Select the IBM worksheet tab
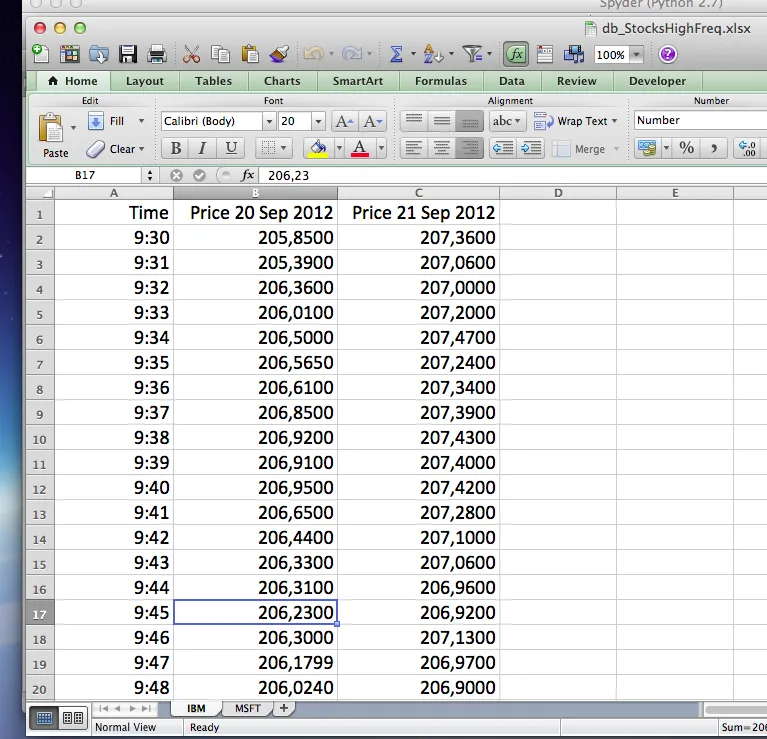This screenshot has height=739, width=767. click(196, 708)
